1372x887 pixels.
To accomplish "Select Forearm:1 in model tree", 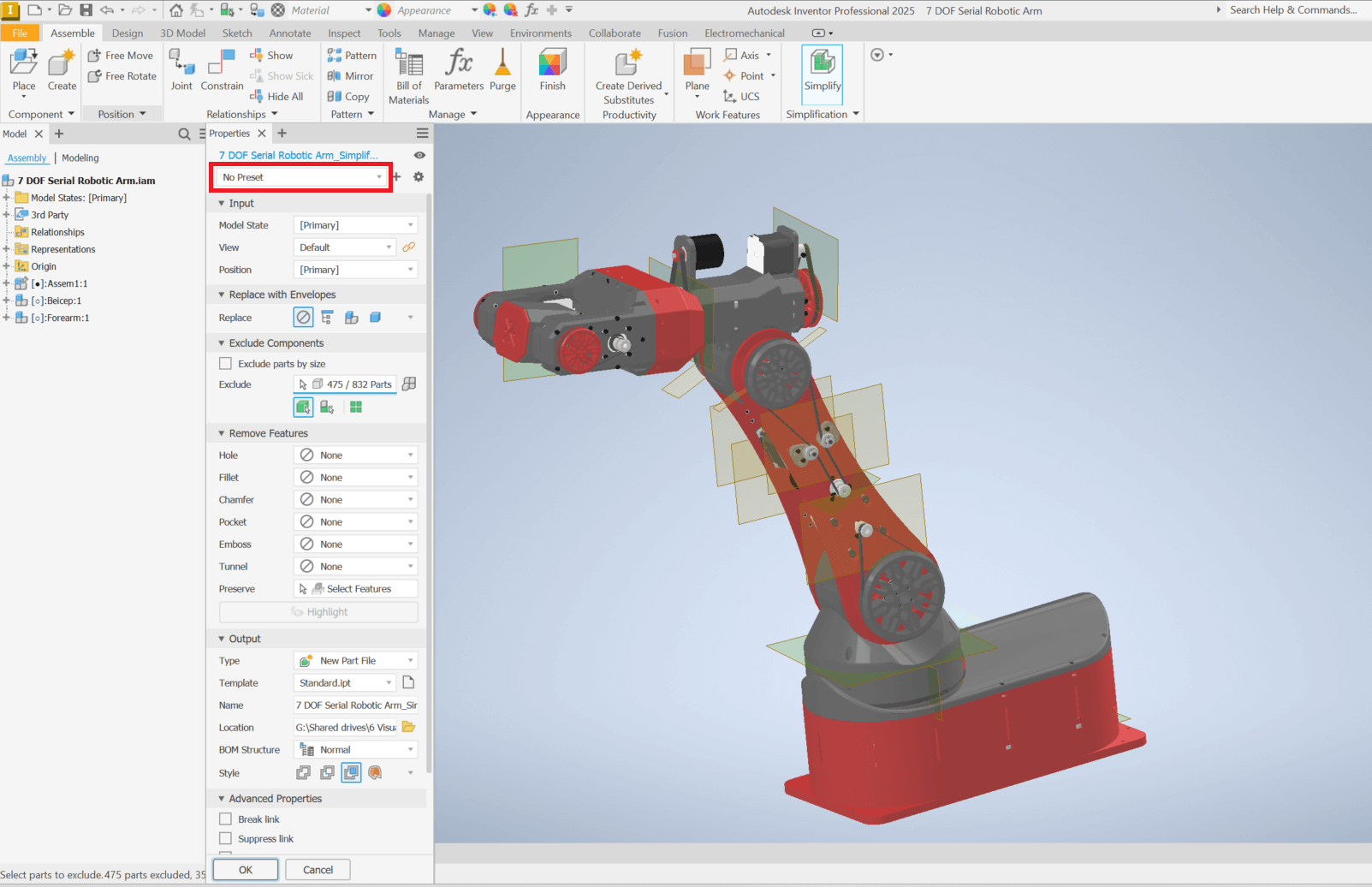I will point(60,318).
